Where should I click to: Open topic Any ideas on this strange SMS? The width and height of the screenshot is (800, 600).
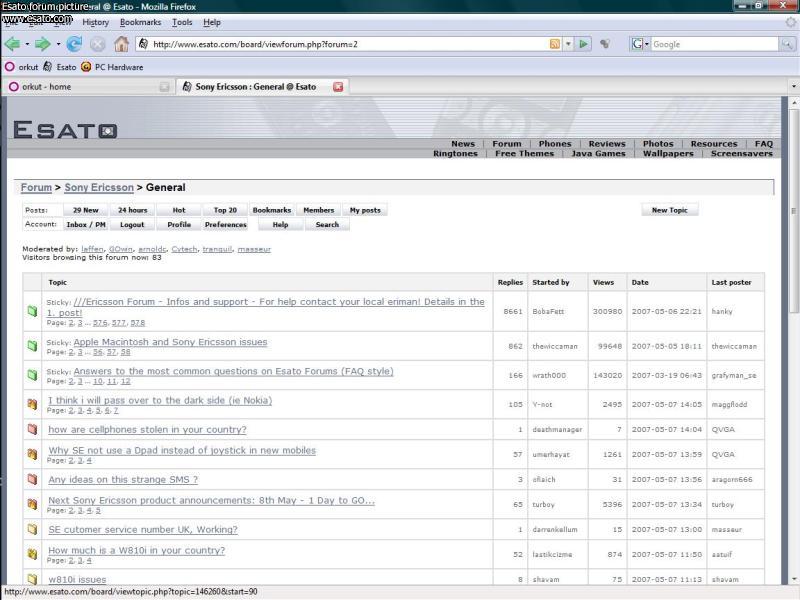[x=123, y=480]
